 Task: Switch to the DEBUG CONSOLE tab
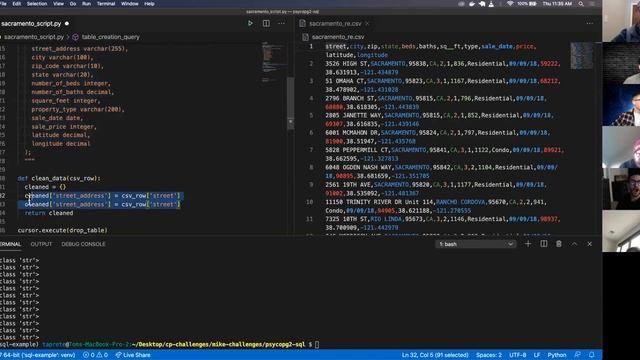coord(83,244)
